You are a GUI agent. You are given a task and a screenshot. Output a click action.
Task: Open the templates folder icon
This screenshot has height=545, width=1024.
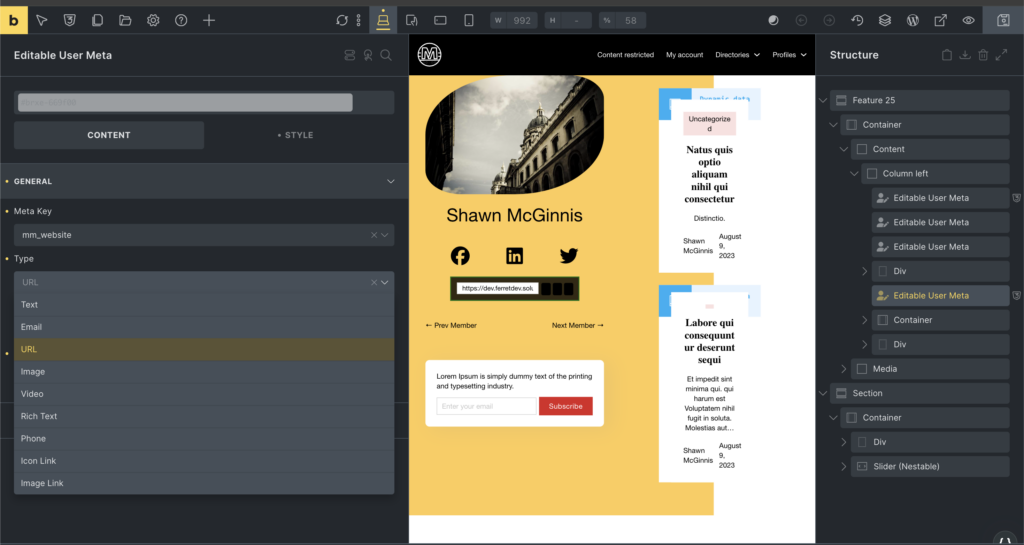point(125,20)
